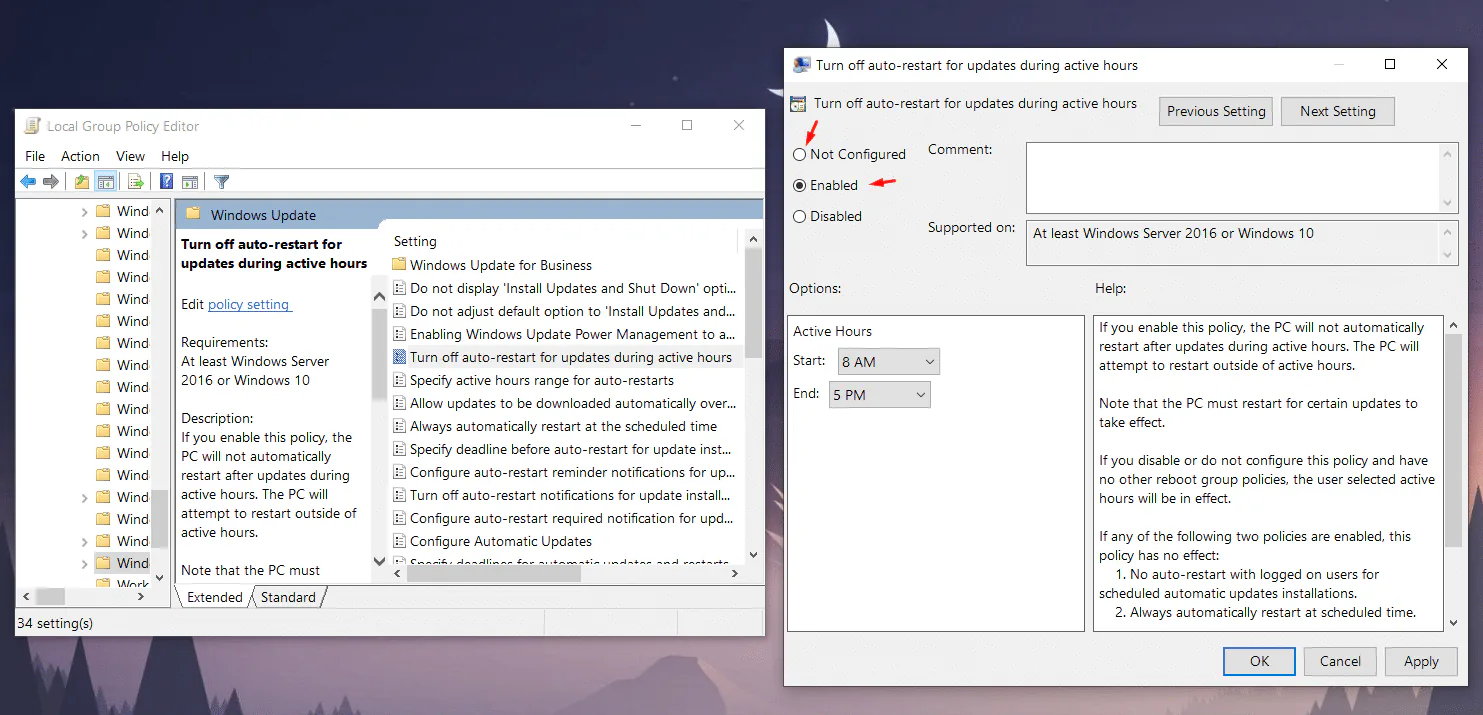Click the folder icon of the Work tree item
Screen dimensions: 1483x715
click(x=103, y=584)
